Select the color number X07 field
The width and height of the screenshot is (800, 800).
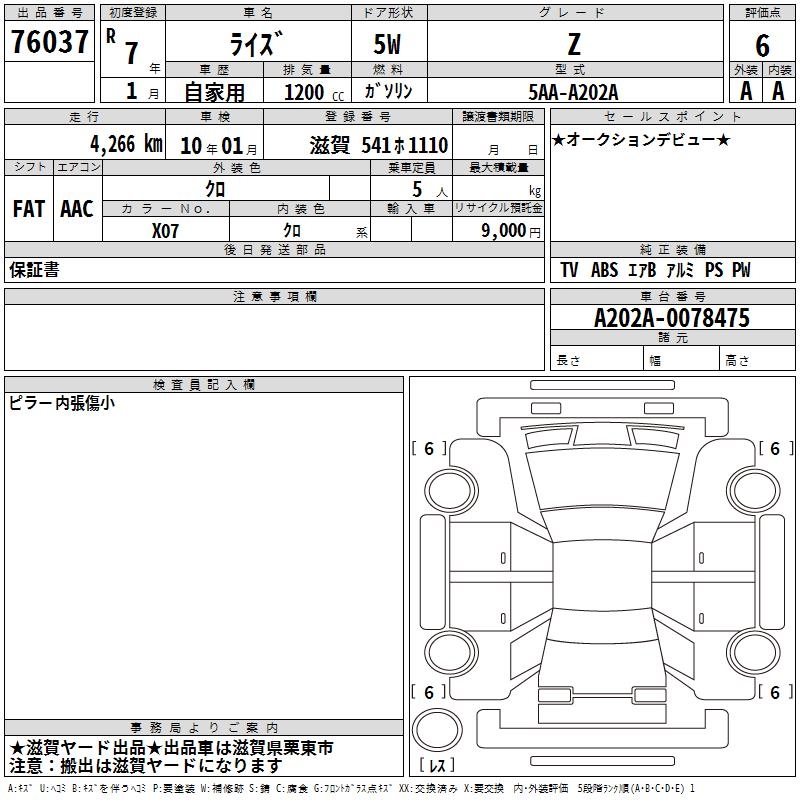(166, 230)
